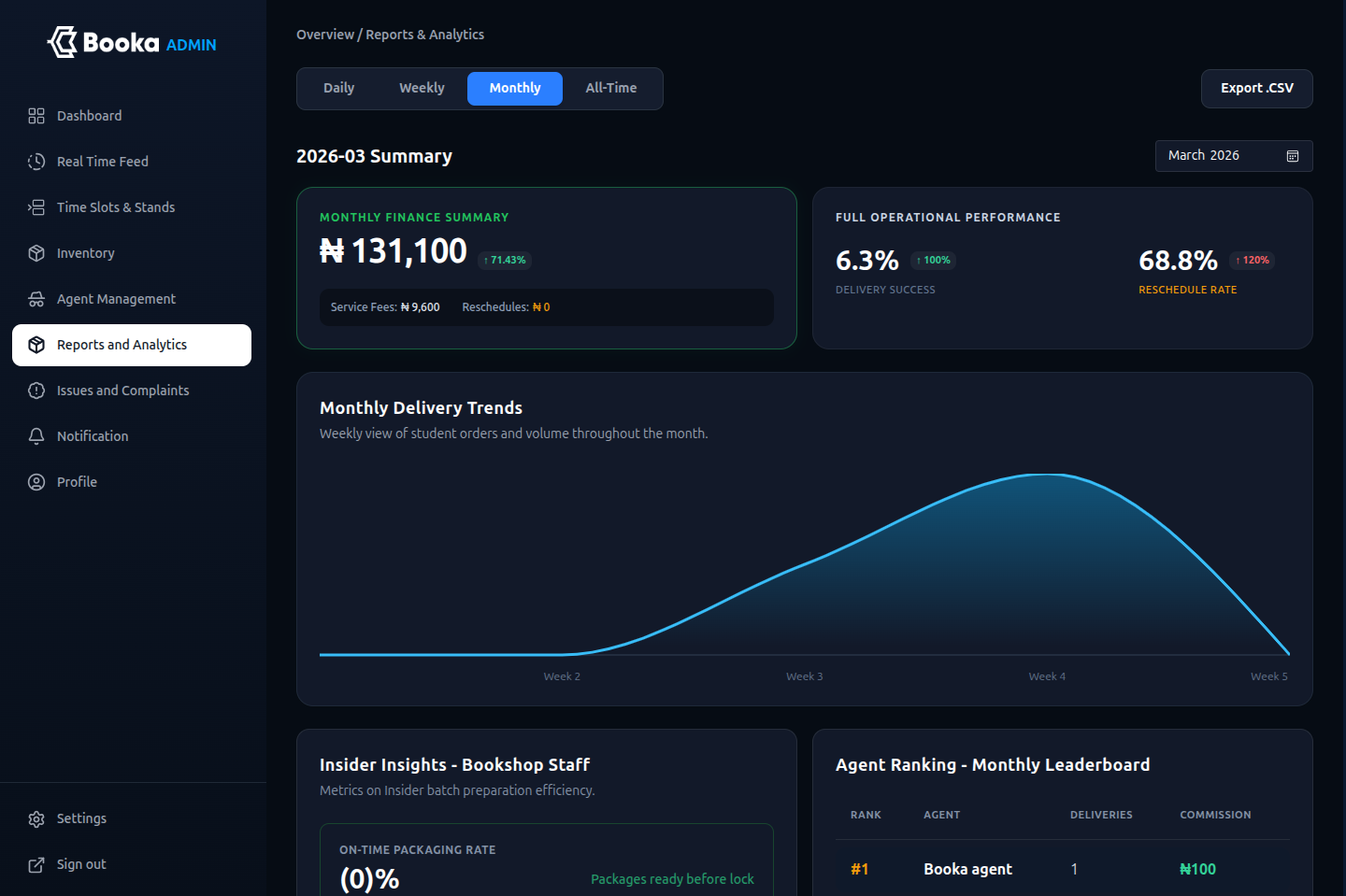This screenshot has width=1346, height=896.
Task: Open Settings from sidebar
Action: click(132, 818)
